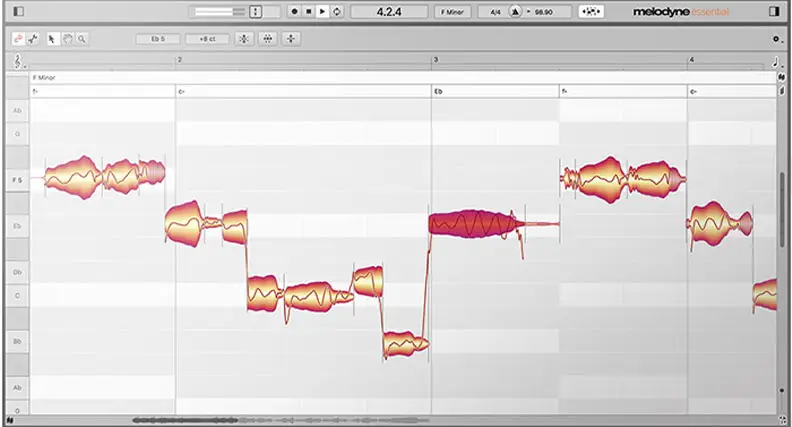Open the F Minor key selector in top bar
The image size is (792, 427).
click(452, 12)
